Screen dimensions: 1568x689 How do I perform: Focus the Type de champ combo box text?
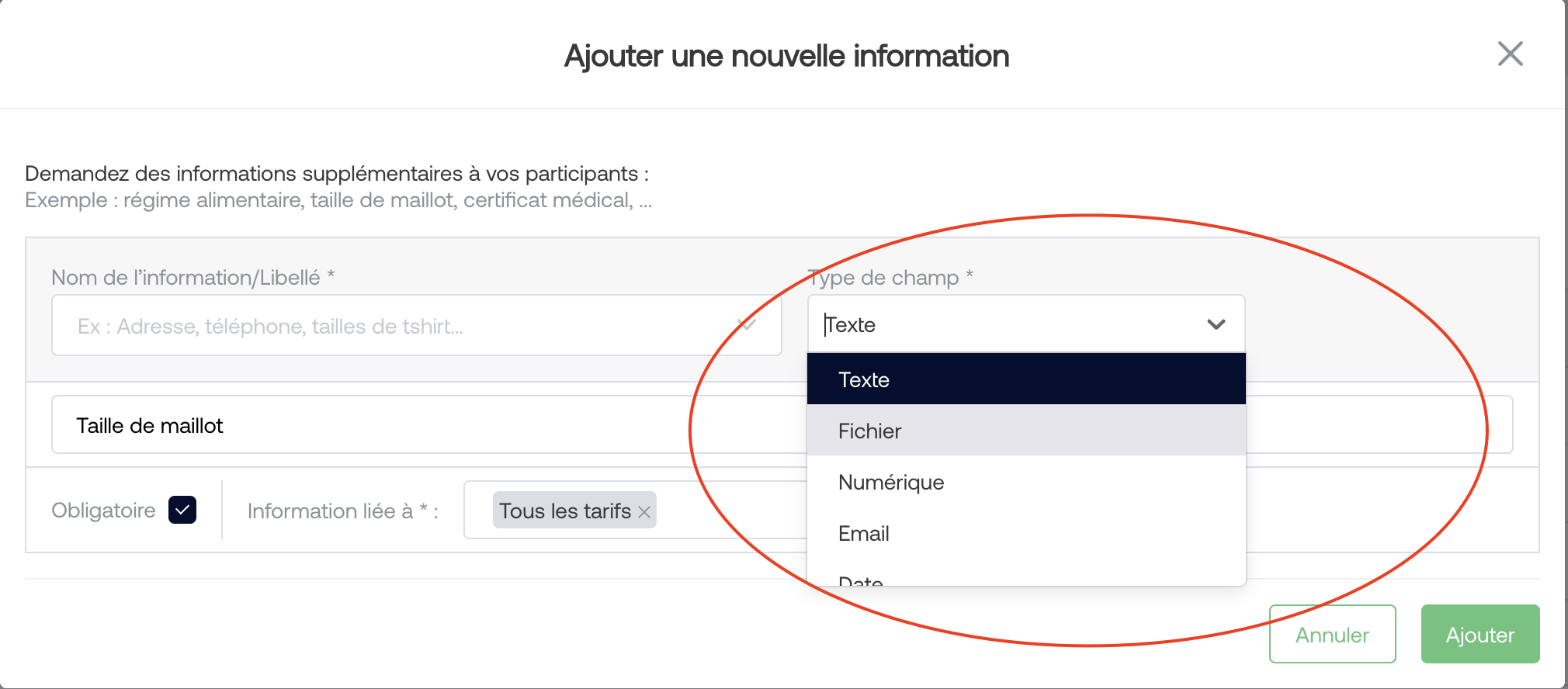click(1009, 324)
